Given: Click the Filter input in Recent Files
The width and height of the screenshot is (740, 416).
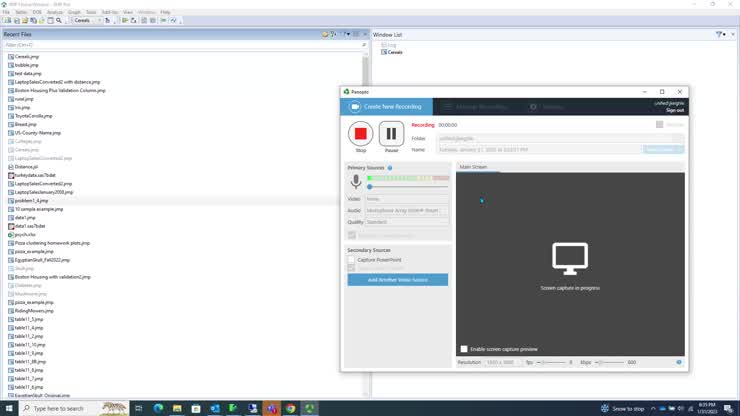Looking at the screenshot, I should pyautogui.click(x=182, y=45).
